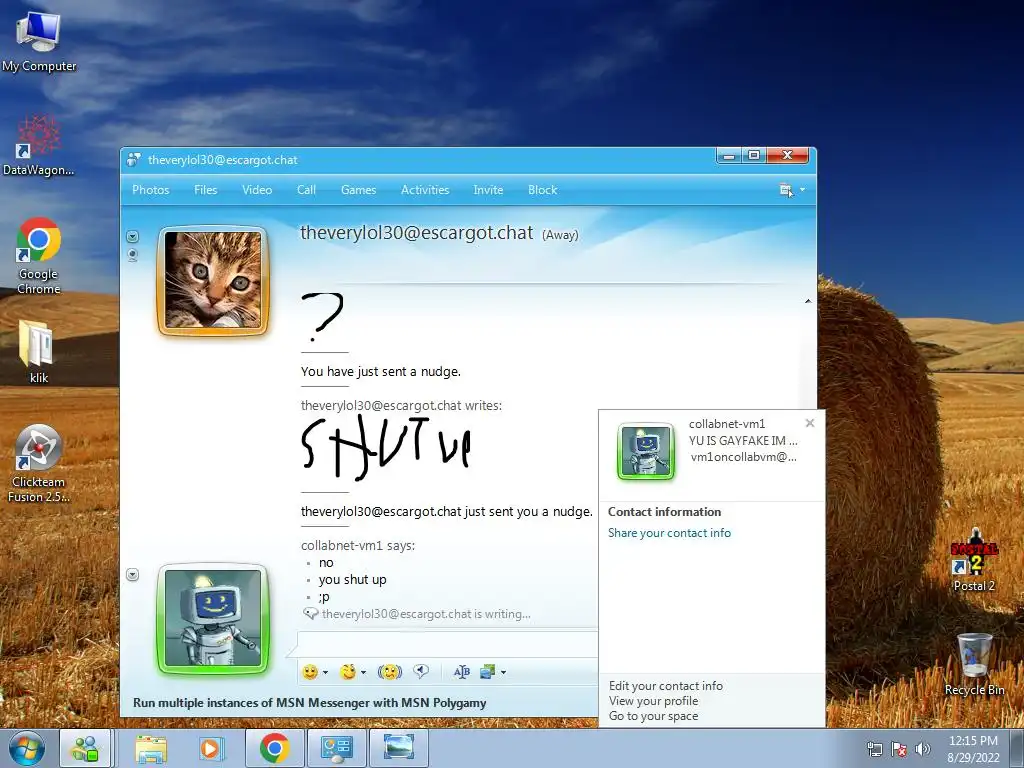Image resolution: width=1024 pixels, height=768 pixels.
Task: Click the kitten display picture
Action: (x=213, y=281)
